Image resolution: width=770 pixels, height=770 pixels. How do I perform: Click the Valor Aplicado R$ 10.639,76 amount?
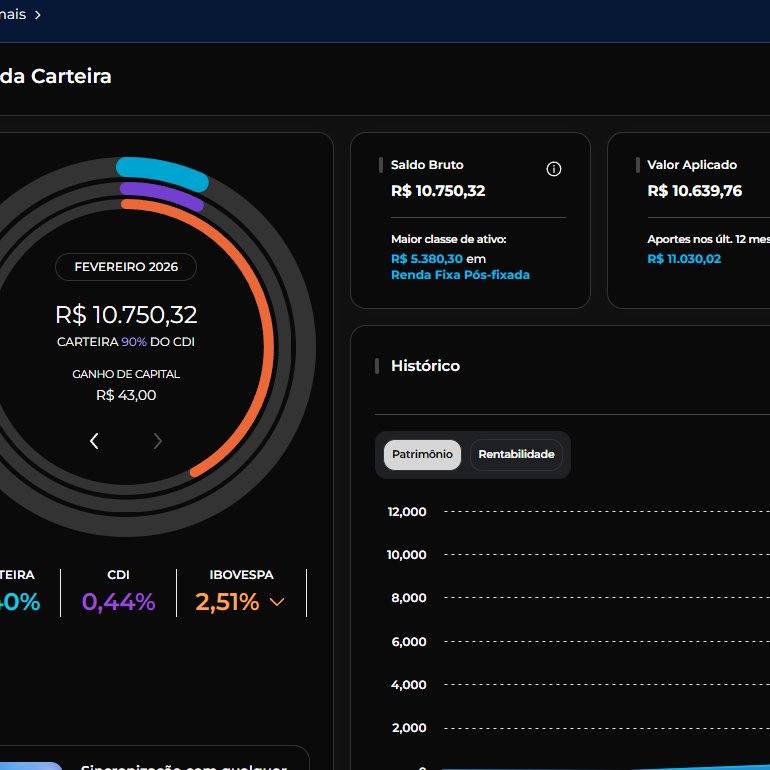tap(694, 191)
